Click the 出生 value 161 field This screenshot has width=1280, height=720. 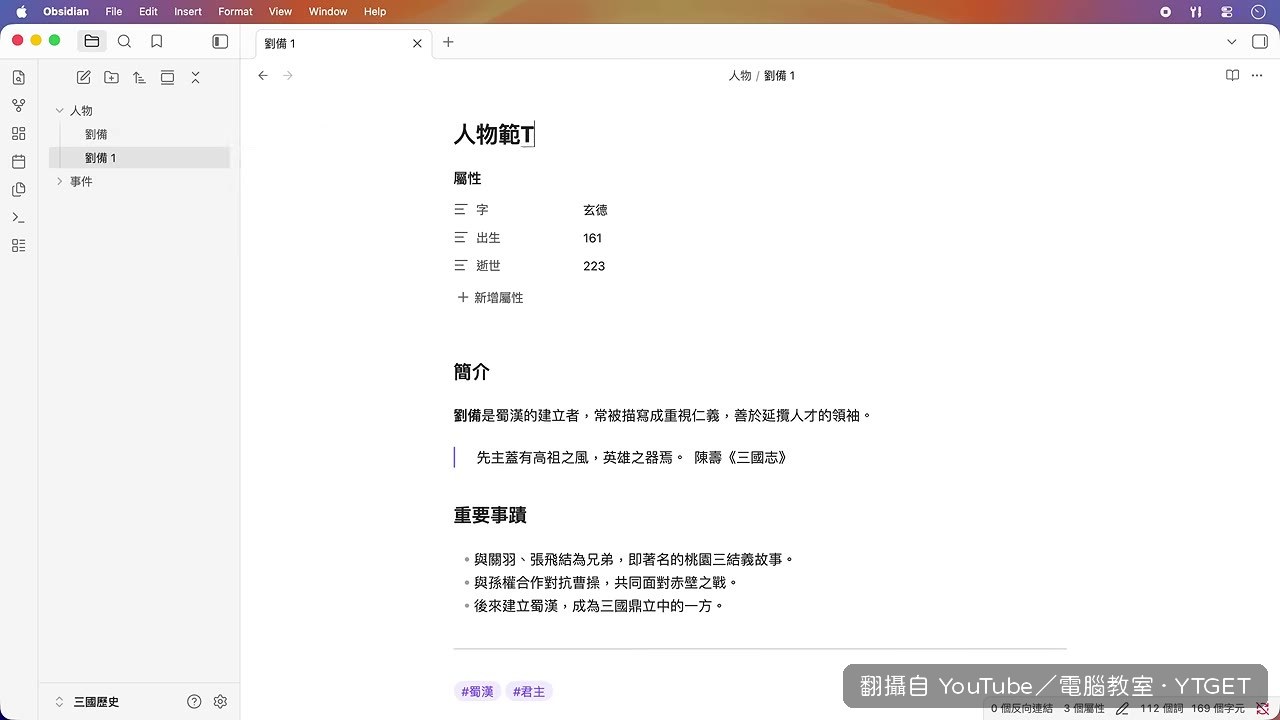click(x=593, y=238)
